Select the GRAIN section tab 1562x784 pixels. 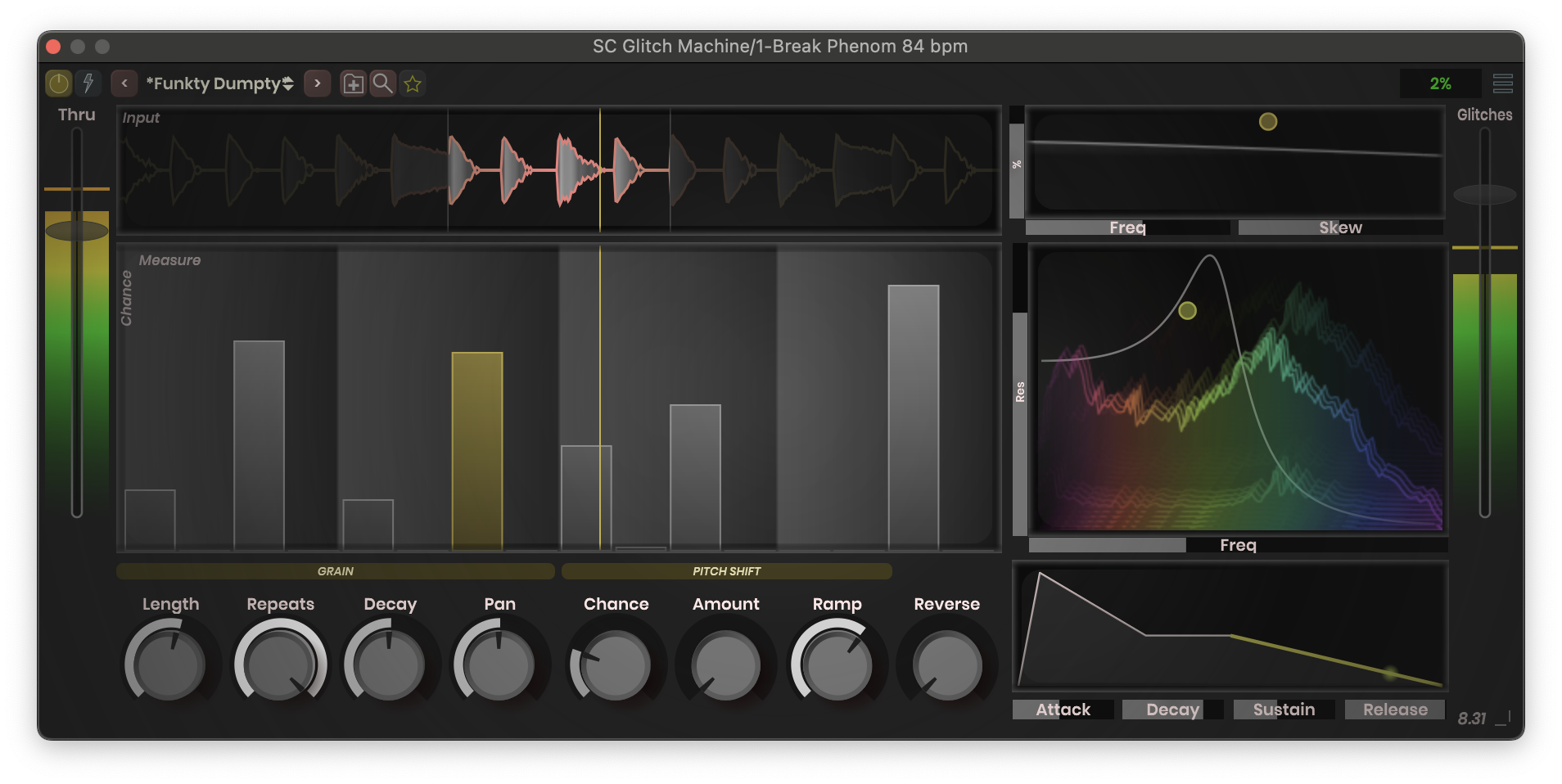click(x=336, y=571)
